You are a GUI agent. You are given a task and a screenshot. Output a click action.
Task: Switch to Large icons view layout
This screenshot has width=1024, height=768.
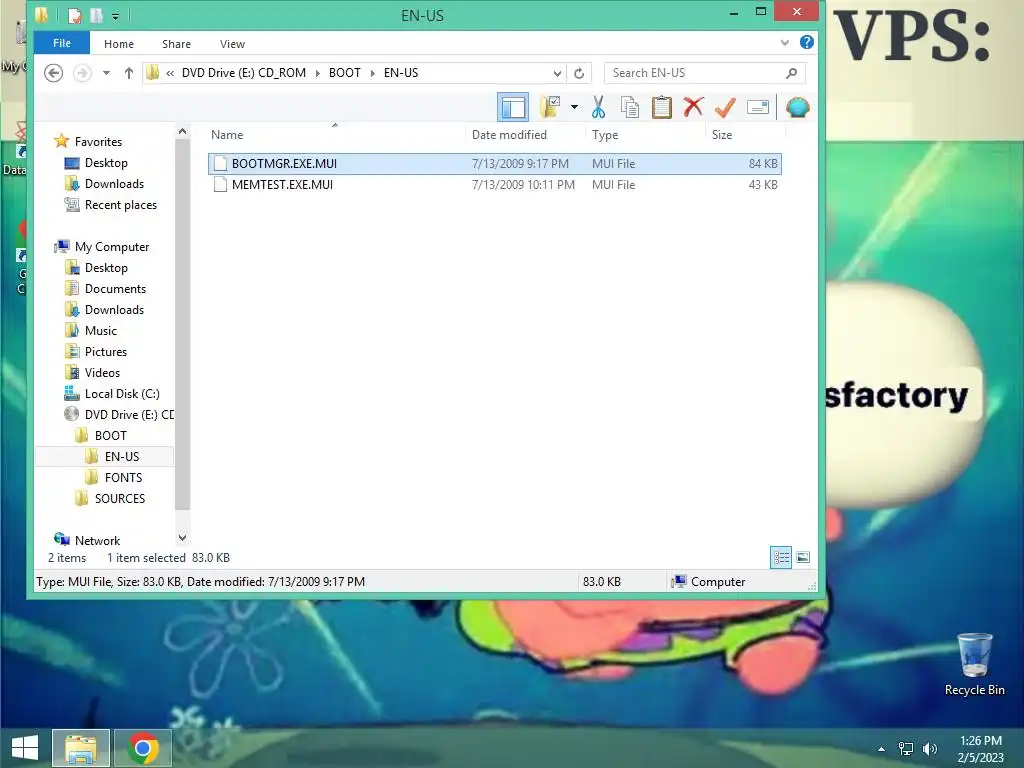pyautogui.click(x=803, y=557)
